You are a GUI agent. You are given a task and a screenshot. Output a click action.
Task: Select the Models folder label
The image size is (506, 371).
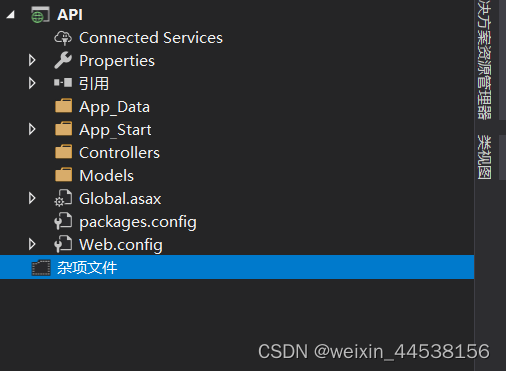coord(106,176)
